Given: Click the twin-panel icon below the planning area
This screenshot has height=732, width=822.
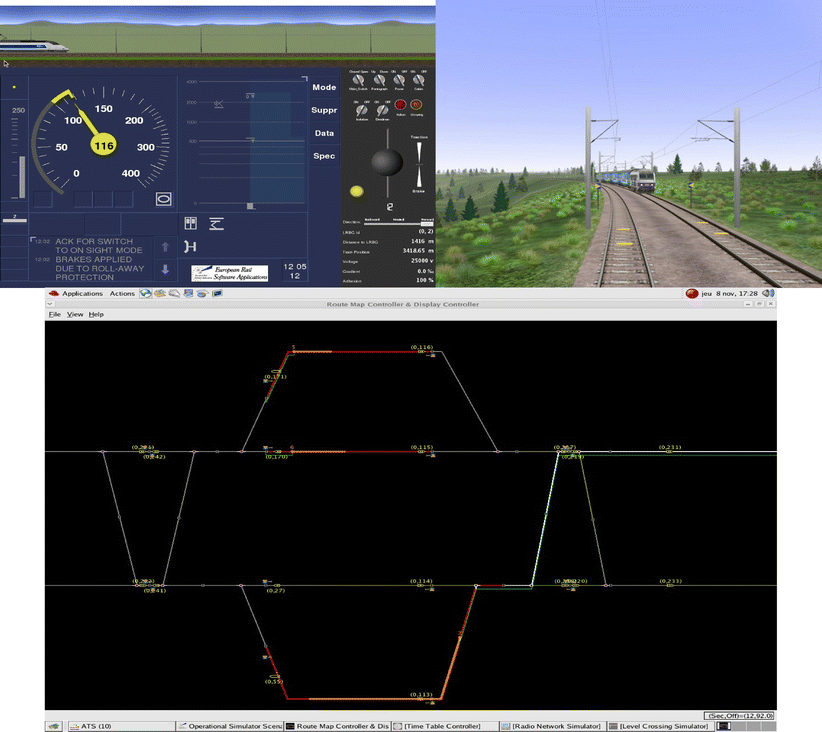Looking at the screenshot, I should pyautogui.click(x=192, y=224).
